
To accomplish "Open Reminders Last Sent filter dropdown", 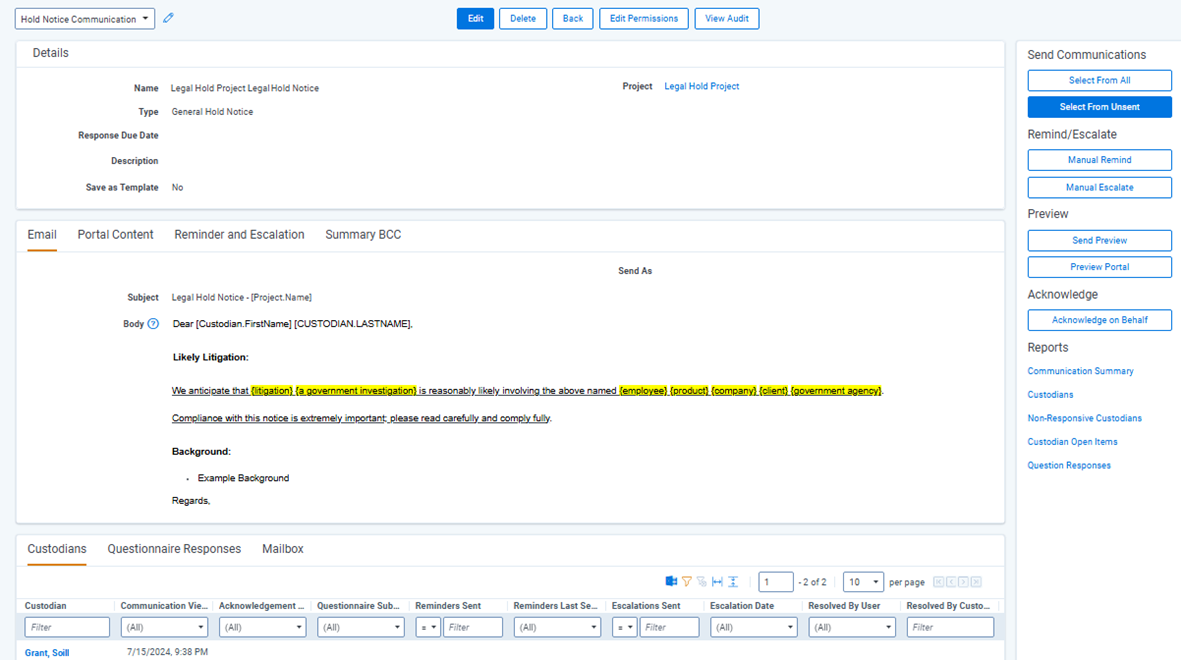I will coord(557,627).
